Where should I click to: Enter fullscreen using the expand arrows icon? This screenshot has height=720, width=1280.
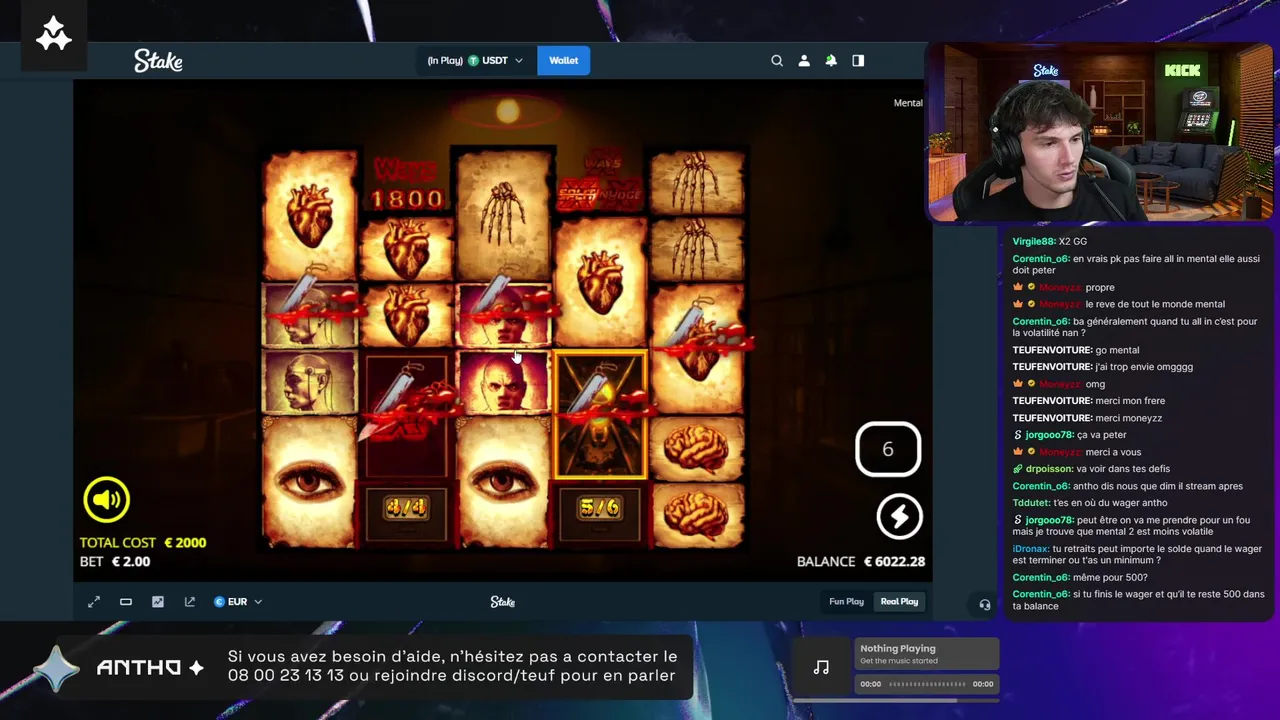(x=94, y=602)
